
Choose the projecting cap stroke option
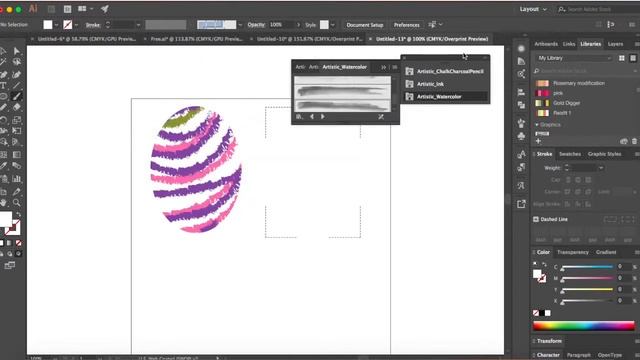[x=588, y=180]
